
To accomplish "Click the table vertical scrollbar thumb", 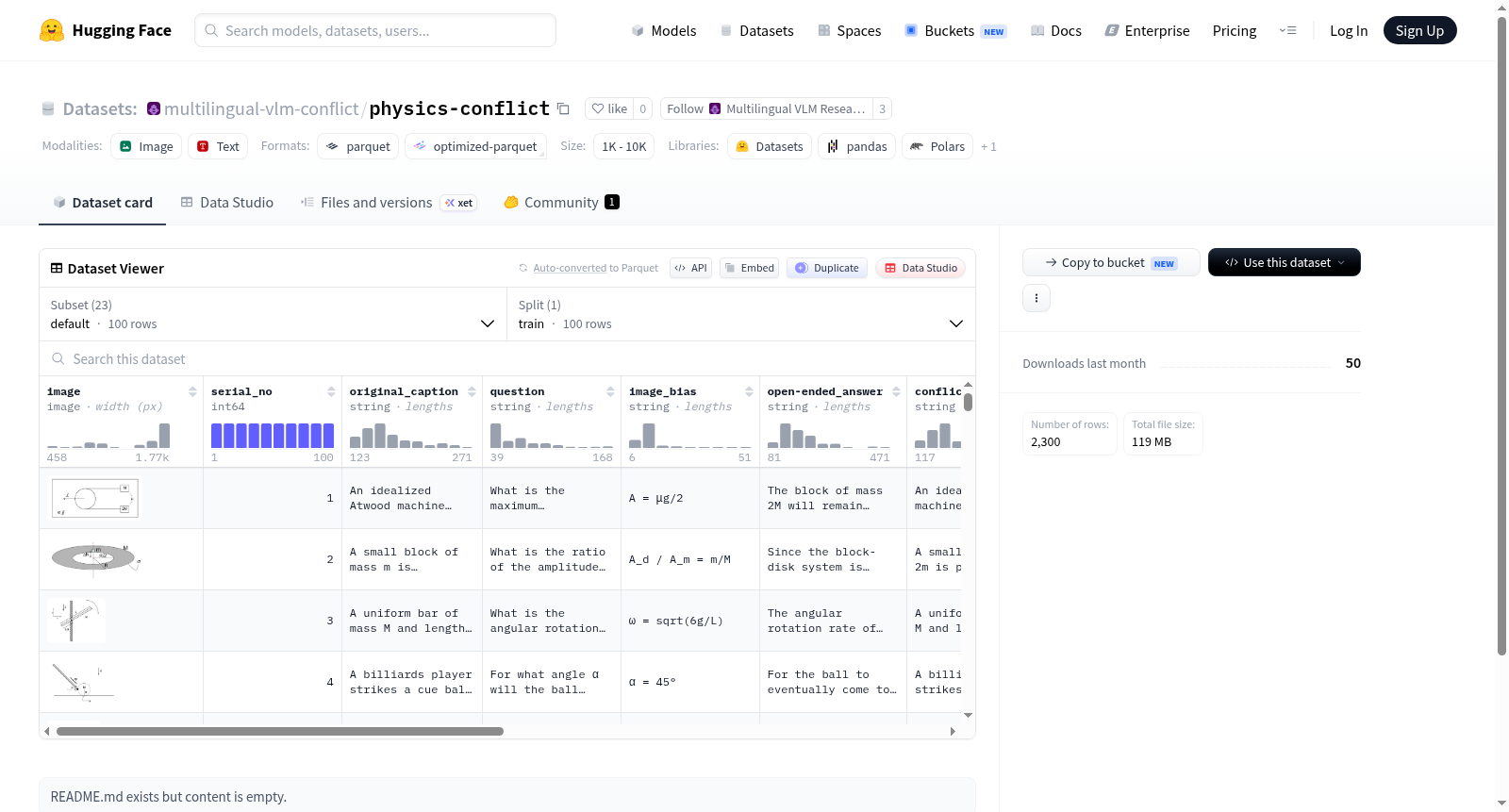I will (968, 402).
